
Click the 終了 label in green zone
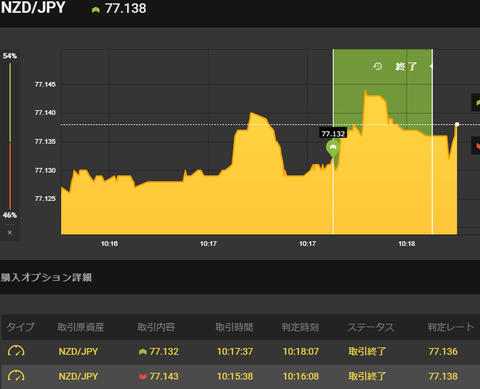pos(406,66)
